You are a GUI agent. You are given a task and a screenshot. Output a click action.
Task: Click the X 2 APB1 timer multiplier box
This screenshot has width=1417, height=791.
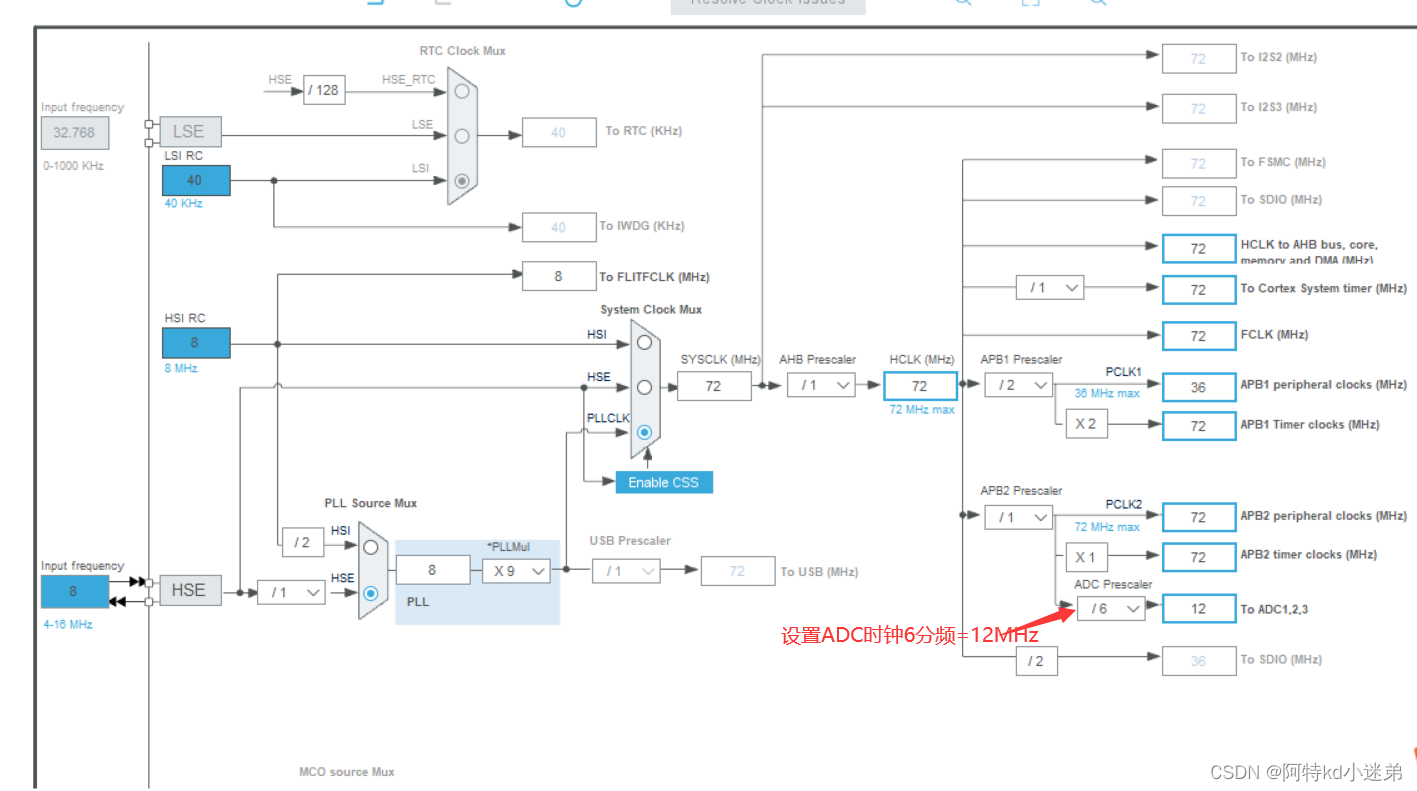click(1086, 424)
